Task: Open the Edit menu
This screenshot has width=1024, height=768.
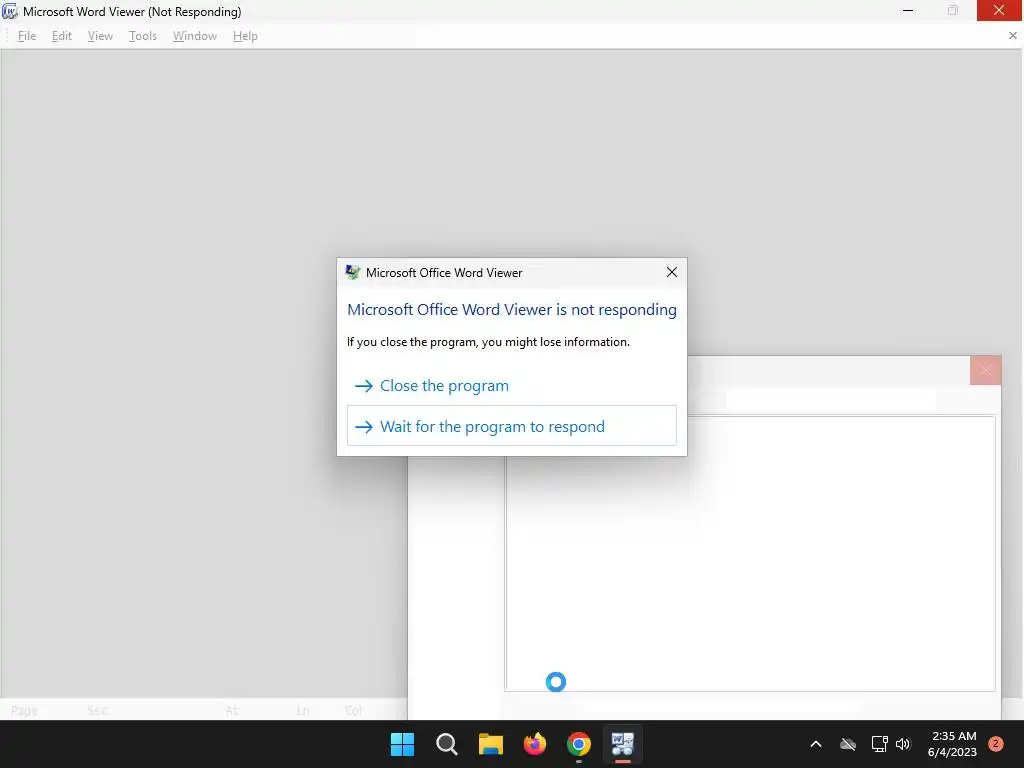Action: (x=61, y=36)
